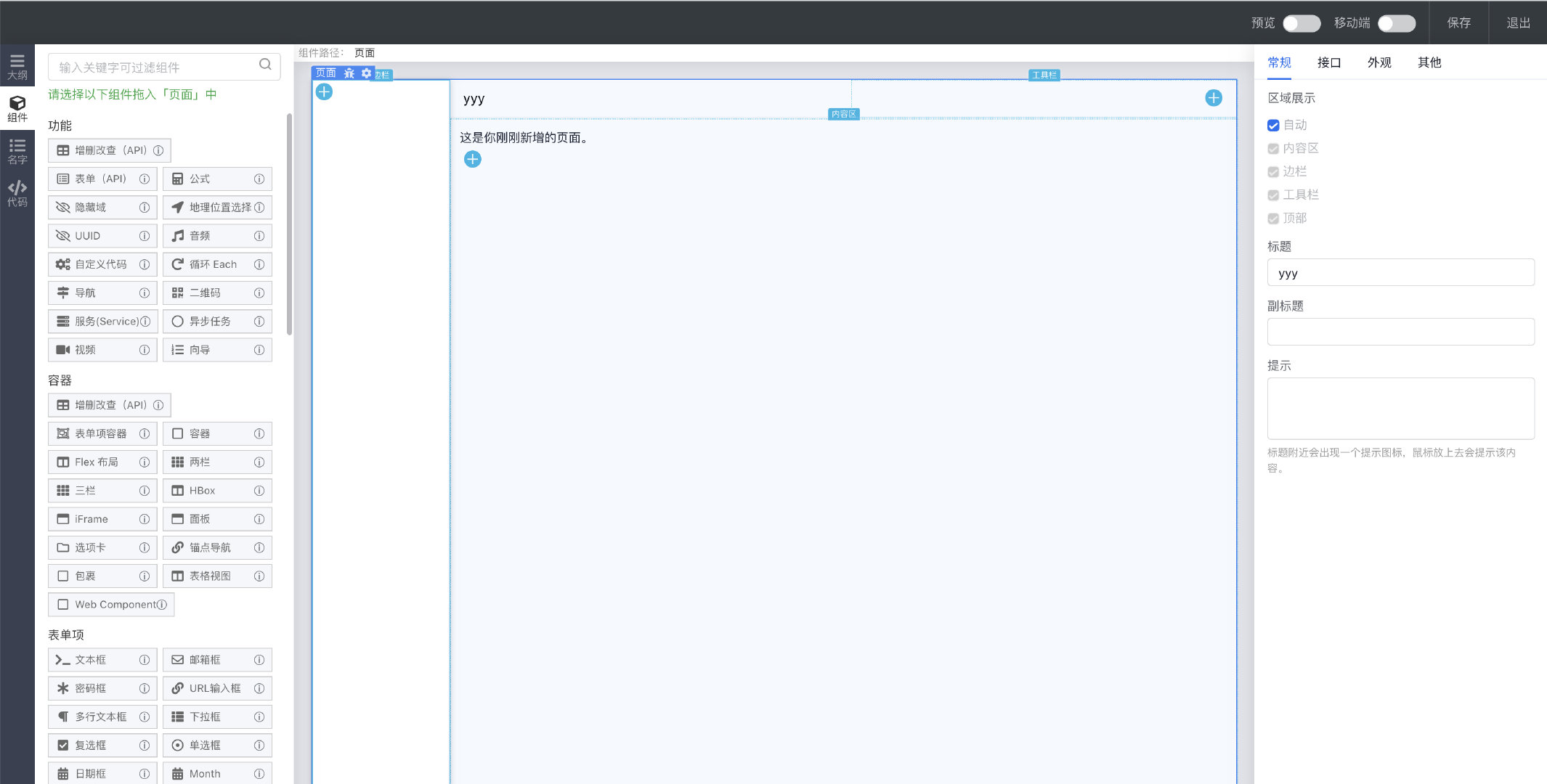
Task: Click the 退出 exit button
Action: coord(1518,23)
